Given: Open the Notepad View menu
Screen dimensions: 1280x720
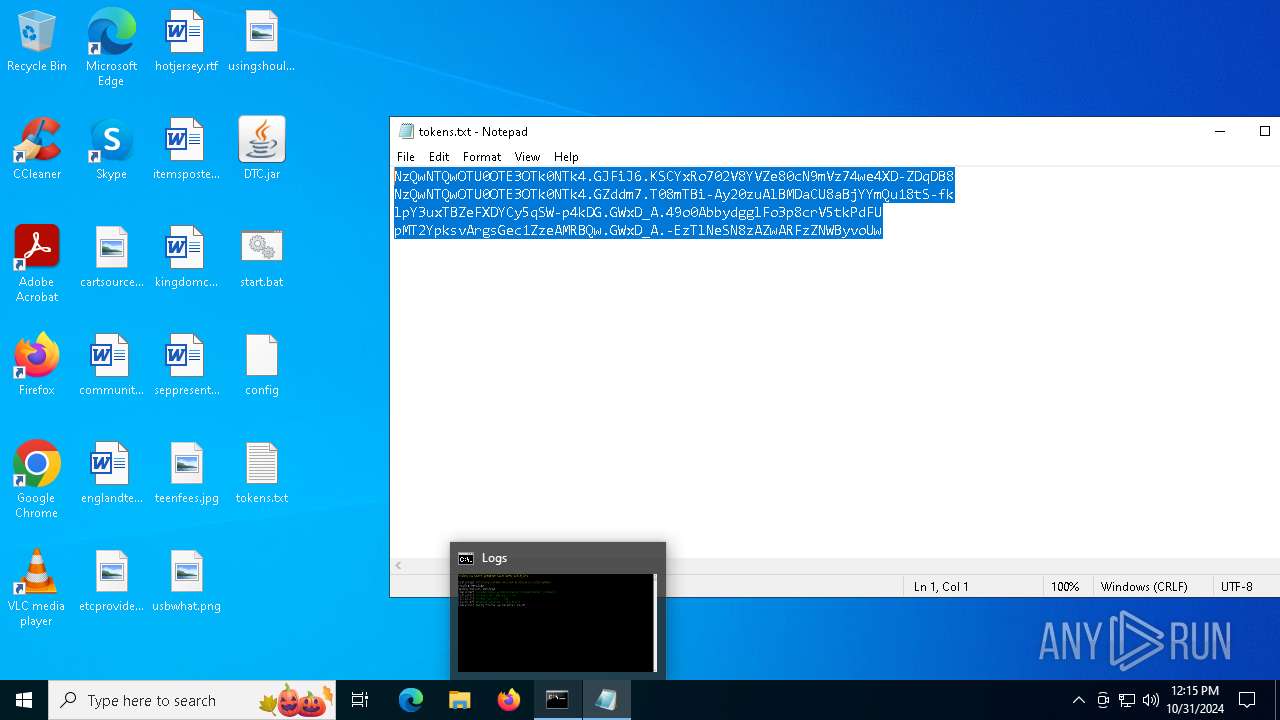Looking at the screenshot, I should [x=527, y=157].
